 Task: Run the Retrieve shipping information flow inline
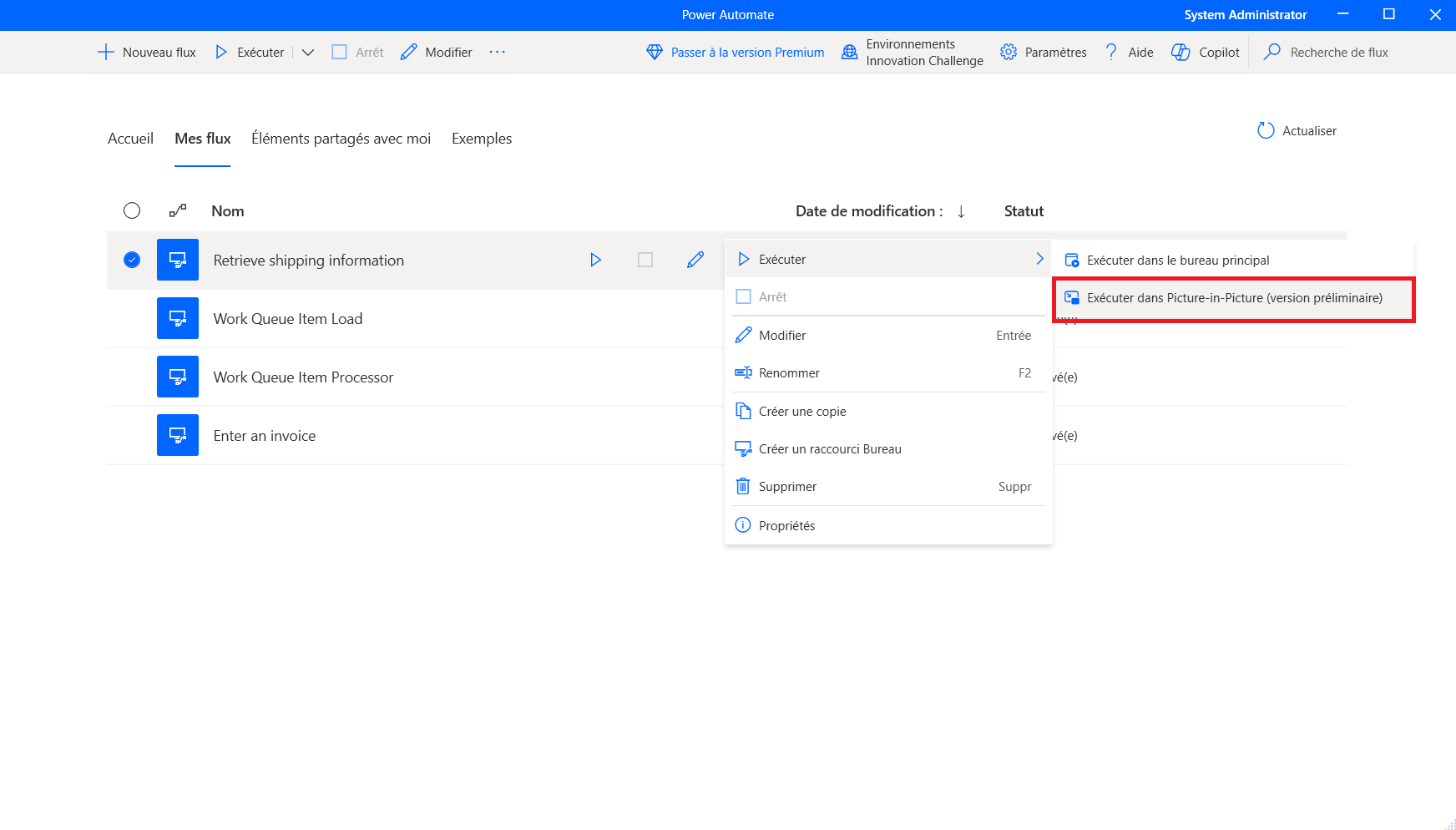pos(595,260)
